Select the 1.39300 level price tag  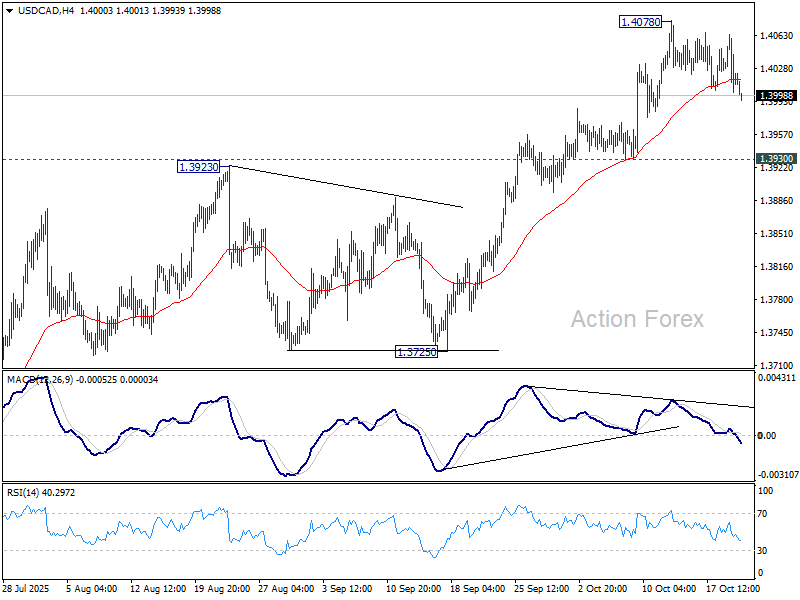pyautogui.click(x=776, y=159)
